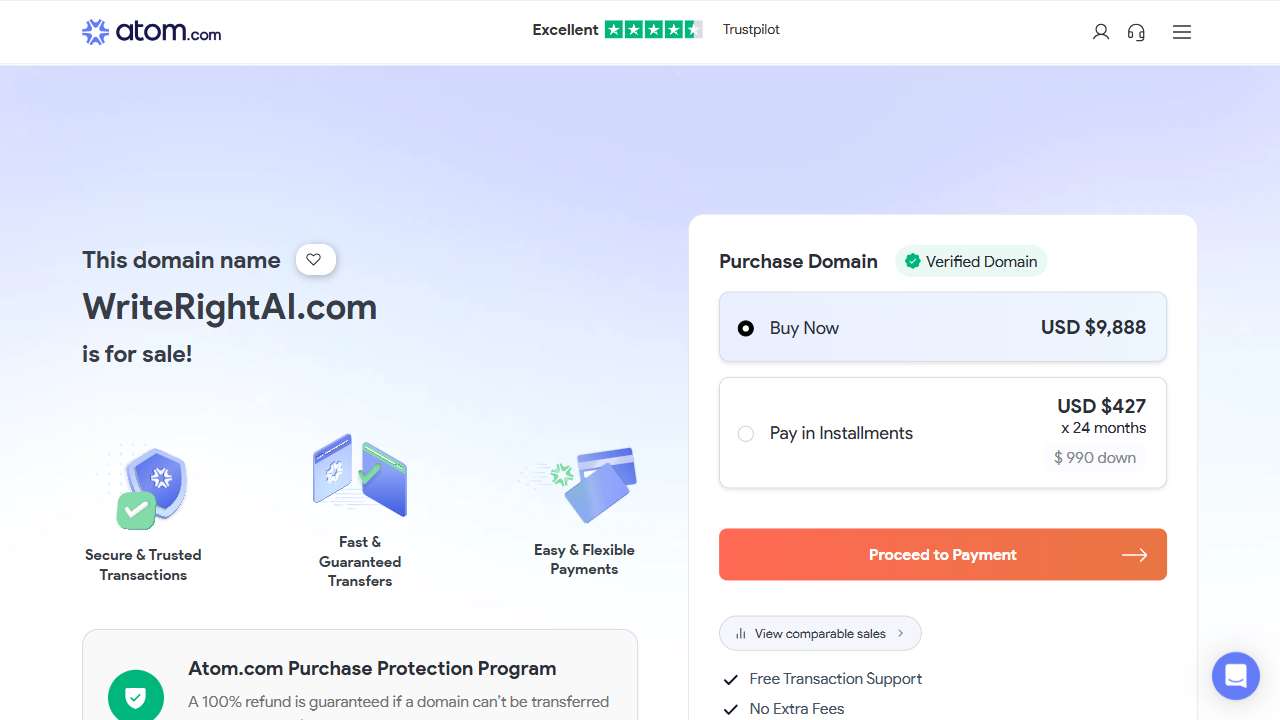This screenshot has height=720, width=1280.
Task: Click the atom.com logo
Action: tap(151, 32)
